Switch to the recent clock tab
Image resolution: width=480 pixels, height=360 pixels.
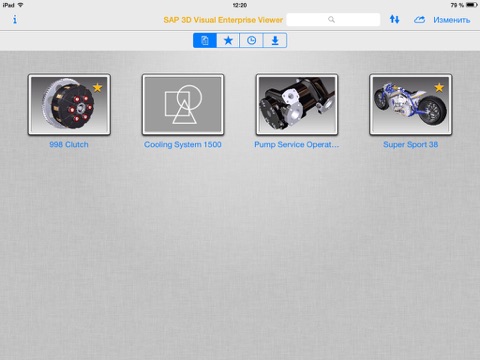[x=252, y=40]
